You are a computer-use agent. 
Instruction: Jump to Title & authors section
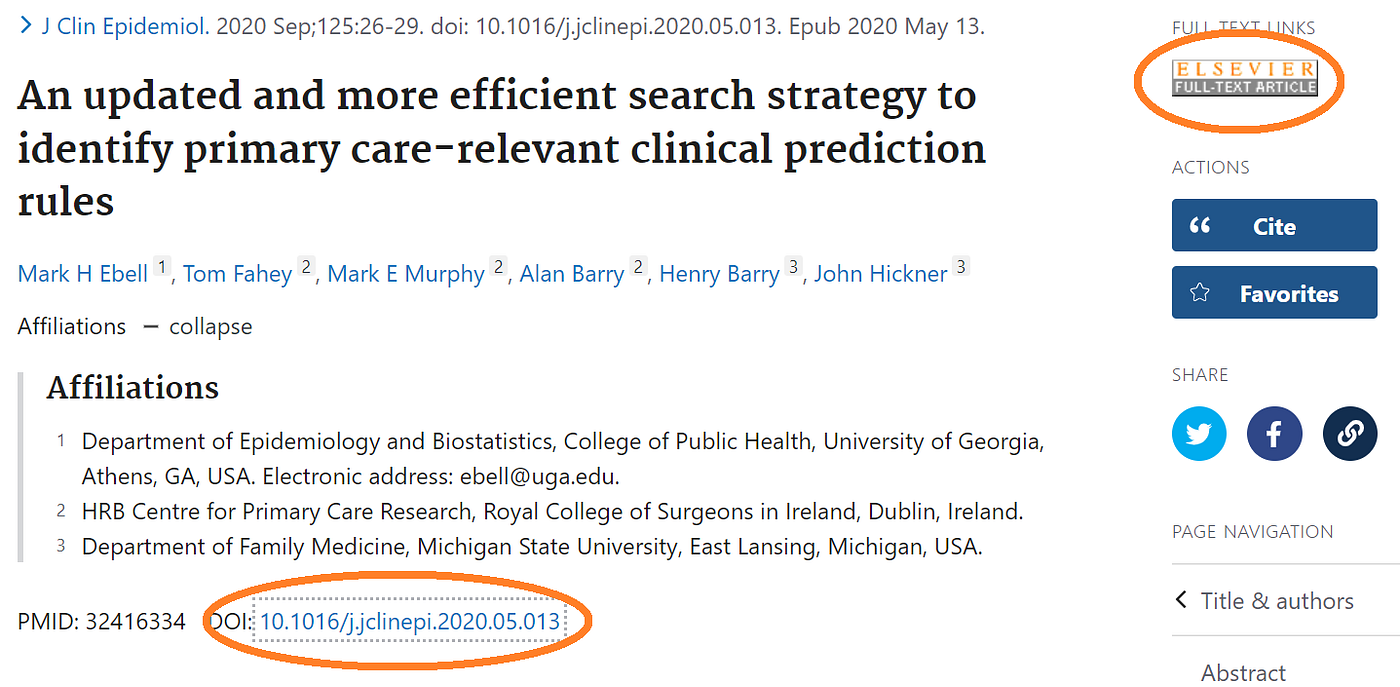(x=1277, y=600)
